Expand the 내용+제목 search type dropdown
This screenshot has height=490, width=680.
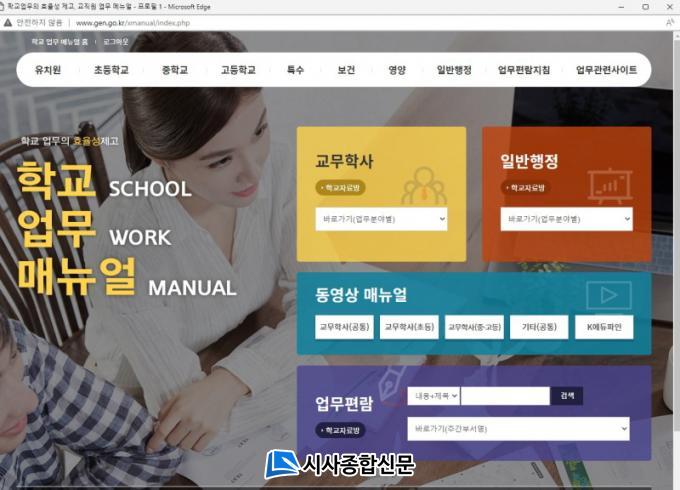pos(433,396)
